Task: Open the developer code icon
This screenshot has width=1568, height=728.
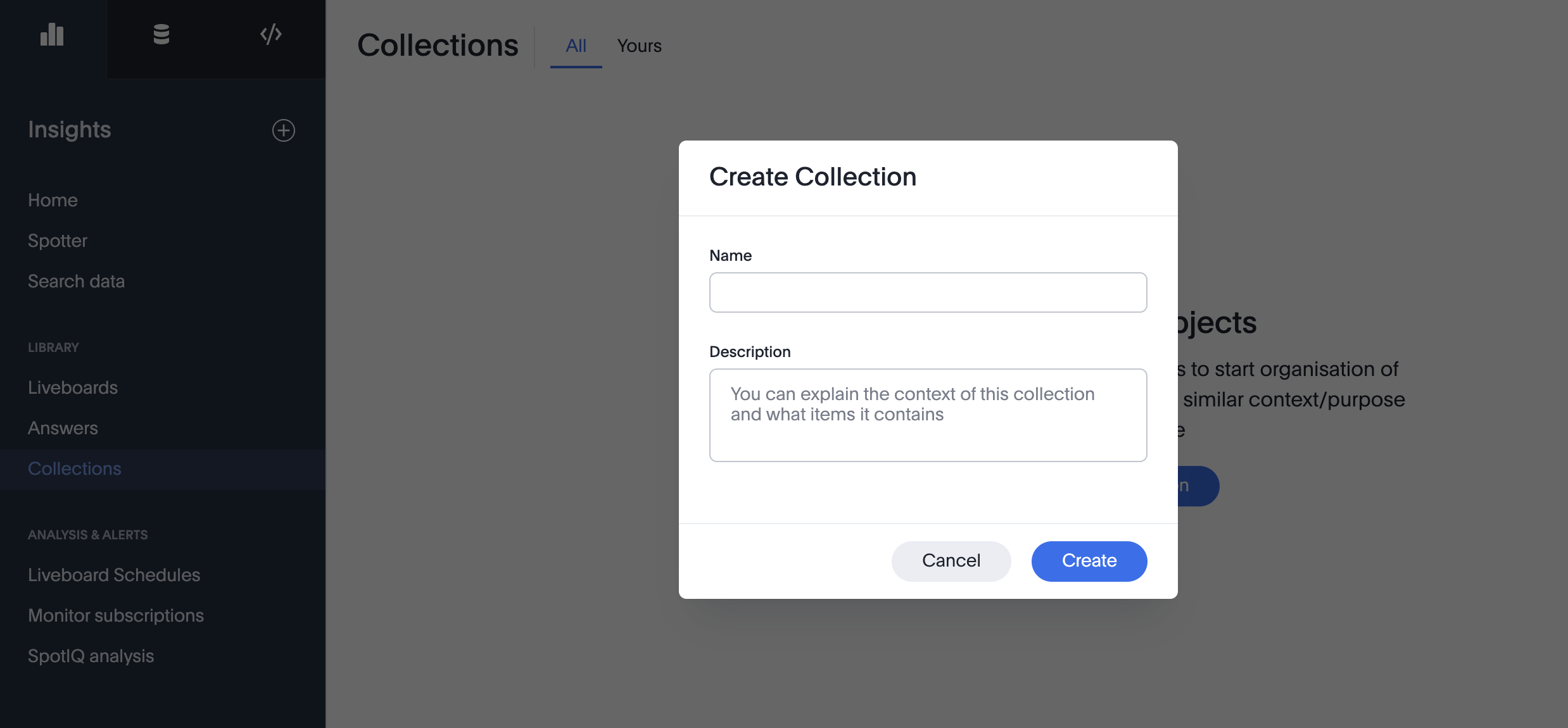Action: pyautogui.click(x=271, y=34)
